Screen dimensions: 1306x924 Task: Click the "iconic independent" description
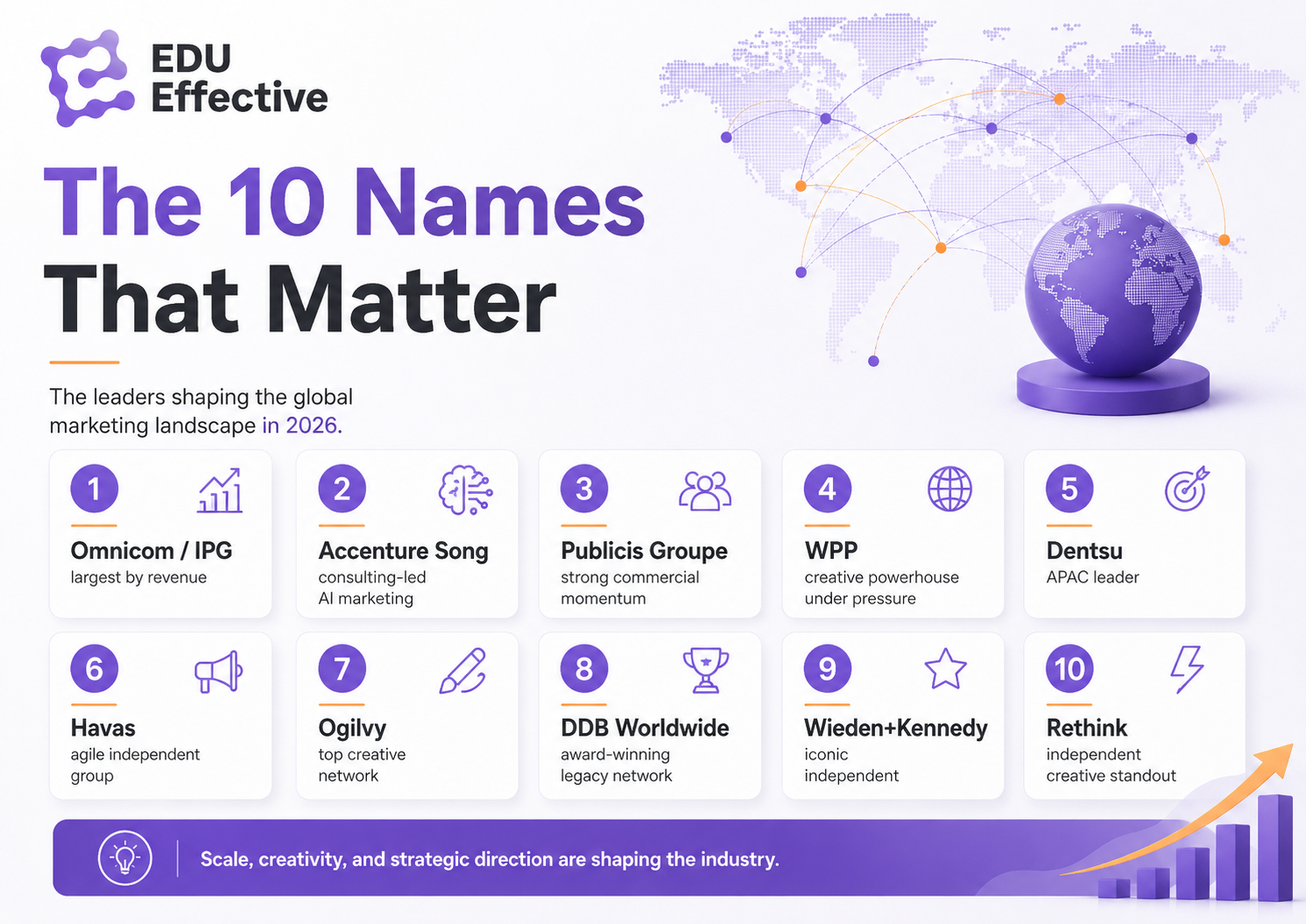click(851, 765)
